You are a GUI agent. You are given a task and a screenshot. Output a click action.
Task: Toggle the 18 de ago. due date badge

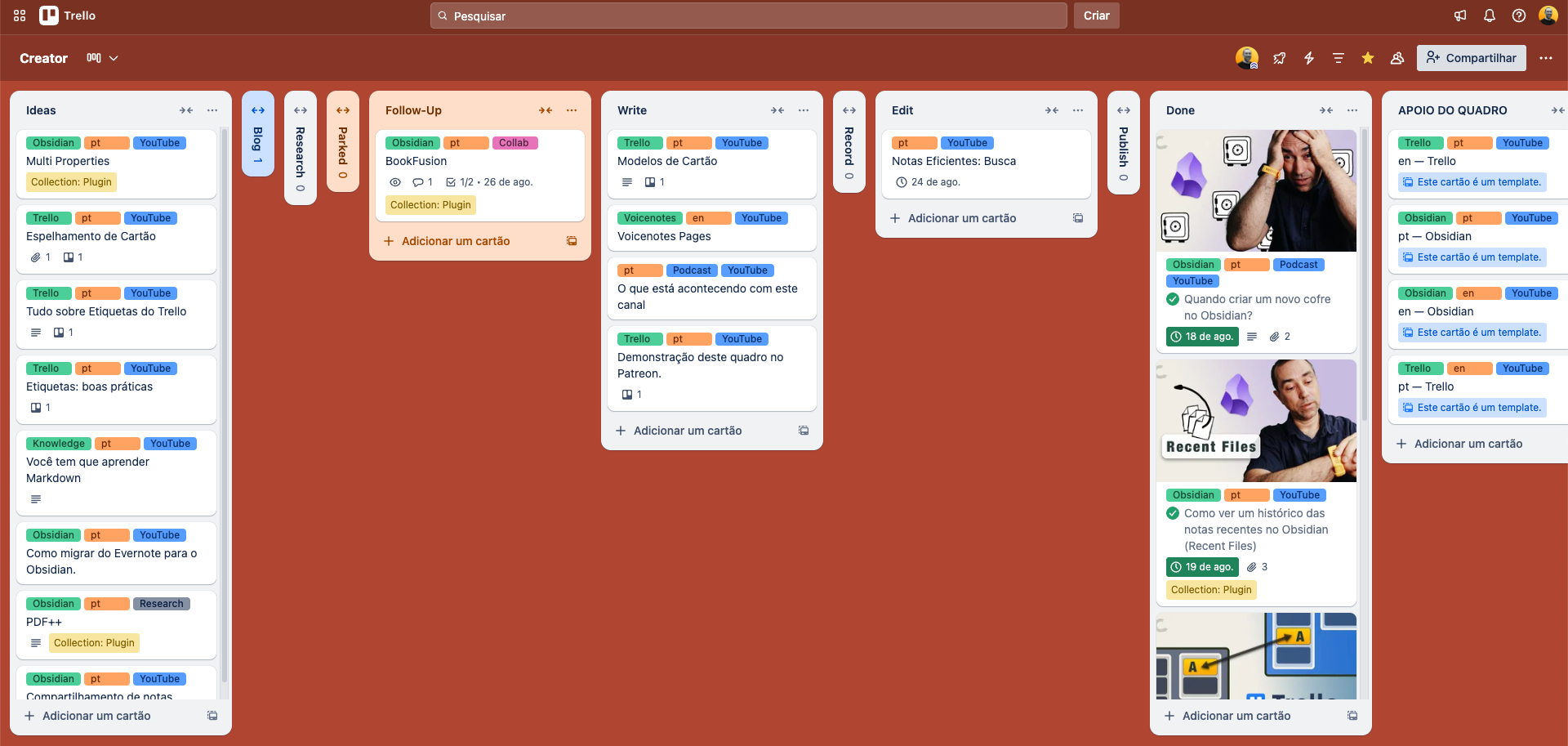[1202, 337]
